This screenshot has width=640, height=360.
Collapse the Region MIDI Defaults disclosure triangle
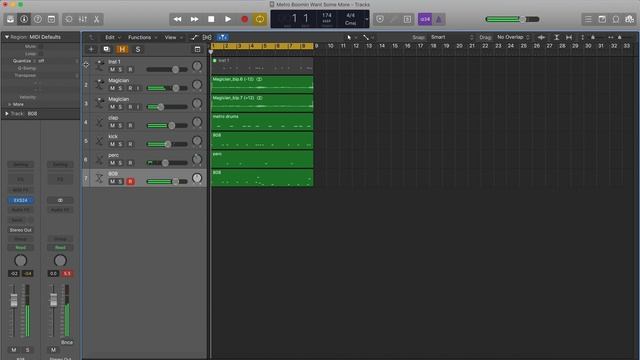(7, 37)
